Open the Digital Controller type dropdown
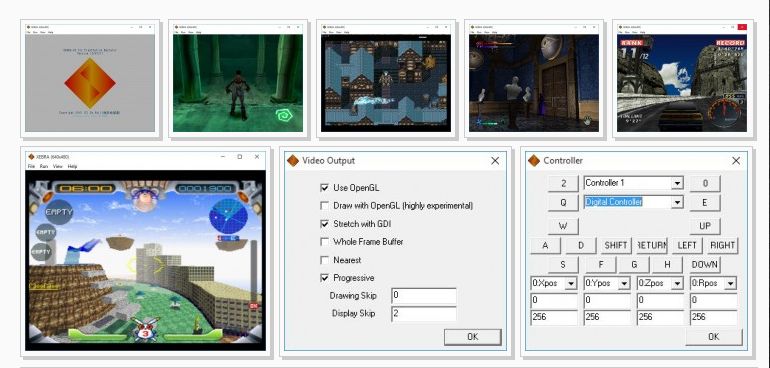This screenshot has width=770, height=368. click(677, 202)
